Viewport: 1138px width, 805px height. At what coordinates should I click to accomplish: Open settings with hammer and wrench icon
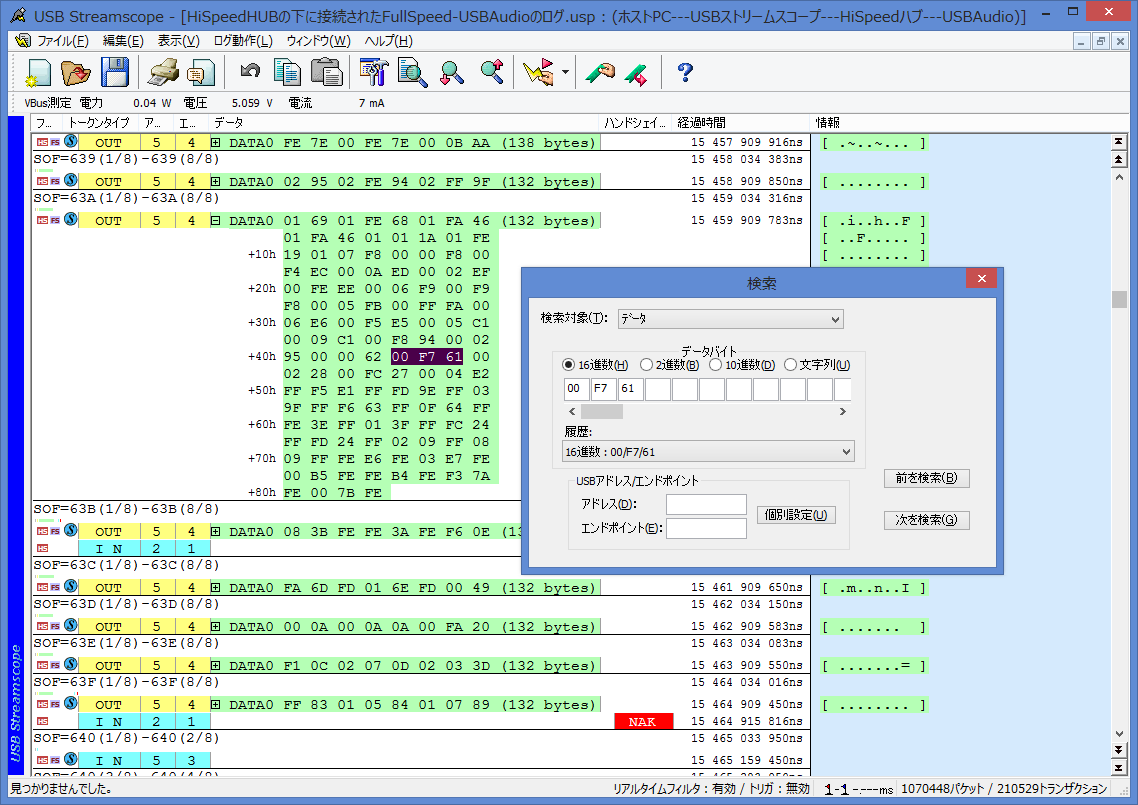(x=374, y=73)
